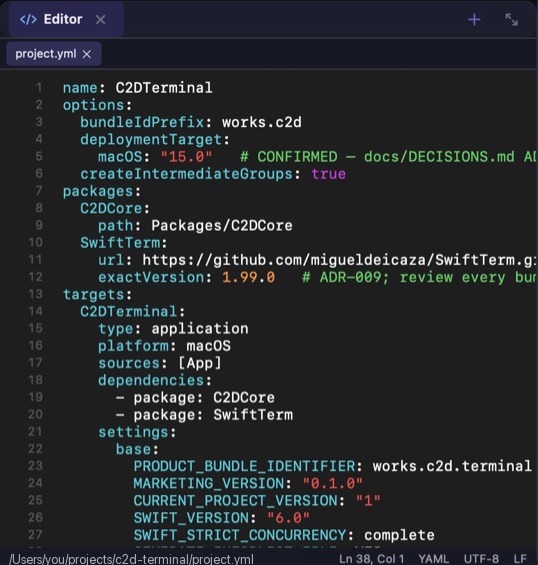Viewport: 538px width, 565px height.
Task: Click the 'base' key
Action: tap(133, 449)
